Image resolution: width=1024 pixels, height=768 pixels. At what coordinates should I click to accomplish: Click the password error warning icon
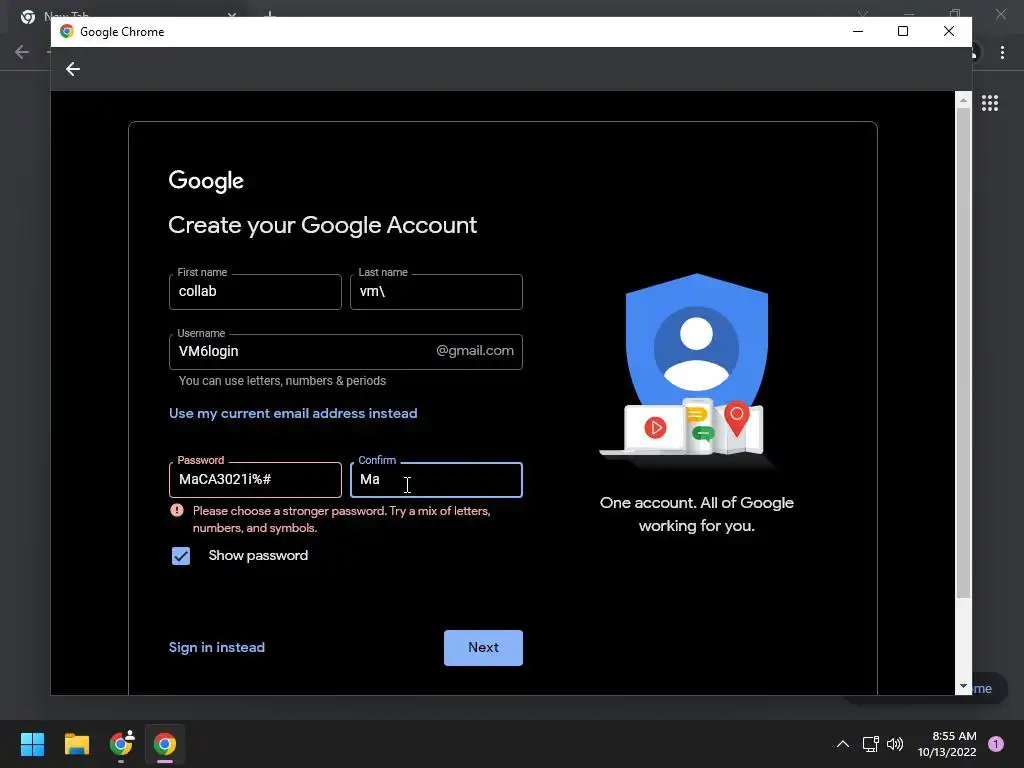tap(177, 511)
